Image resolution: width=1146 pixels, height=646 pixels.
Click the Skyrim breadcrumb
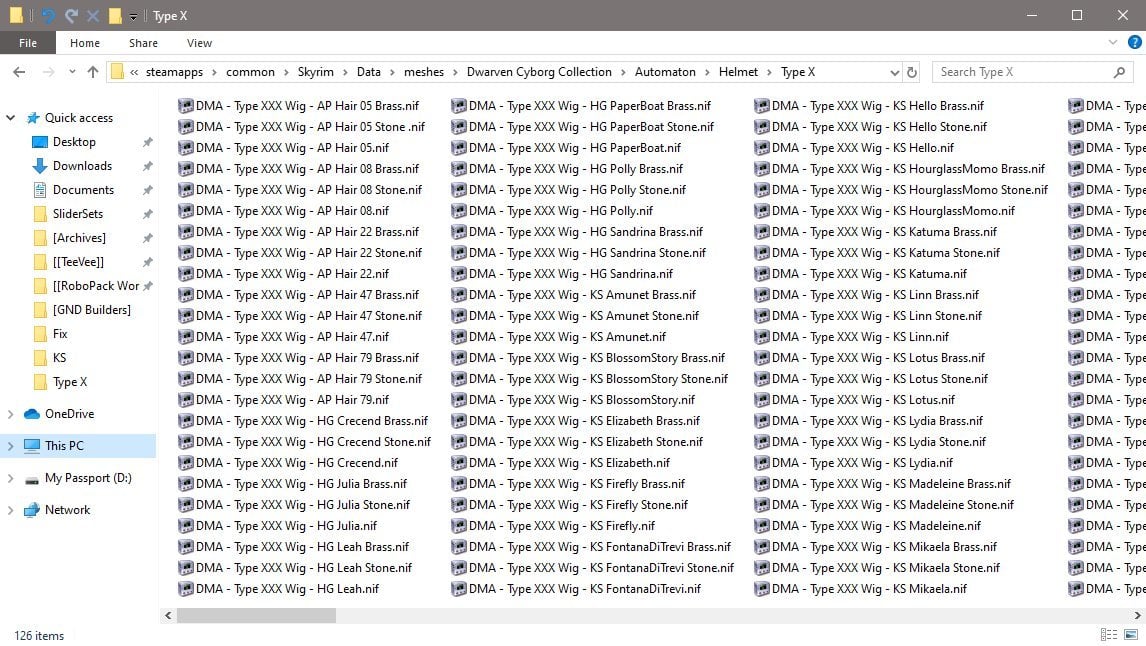coord(316,72)
